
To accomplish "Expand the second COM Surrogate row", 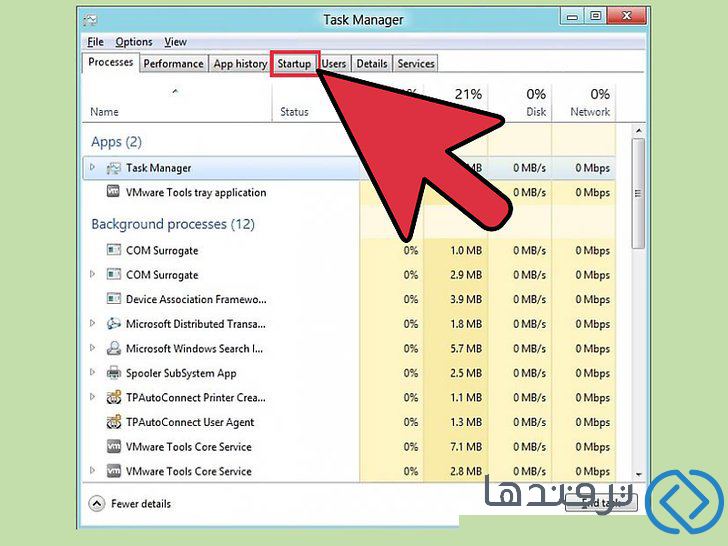I will coord(92,274).
